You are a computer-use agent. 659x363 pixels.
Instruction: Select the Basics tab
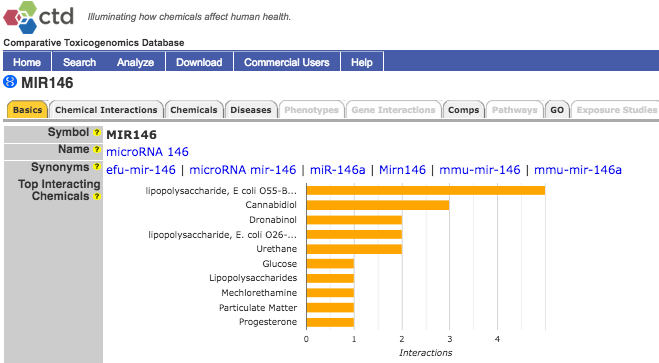click(x=27, y=110)
